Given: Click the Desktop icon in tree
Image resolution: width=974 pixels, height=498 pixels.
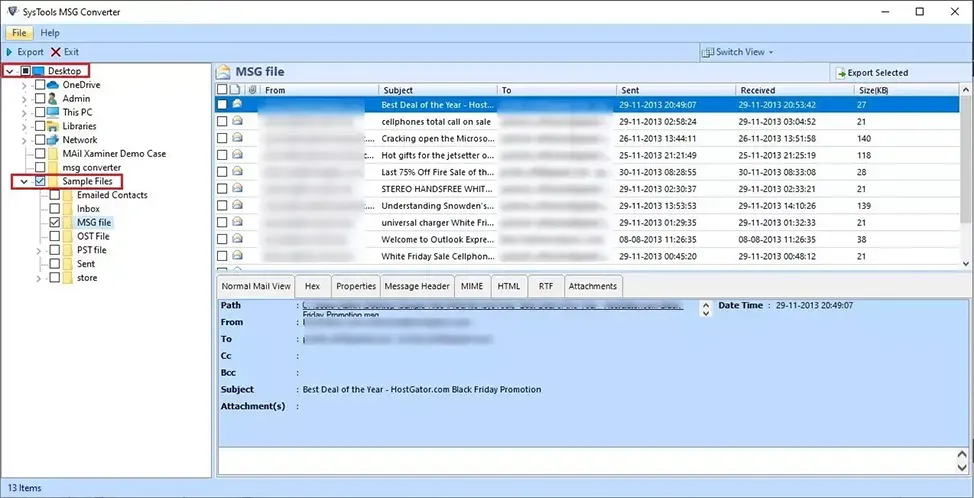Looking at the screenshot, I should 39,71.
